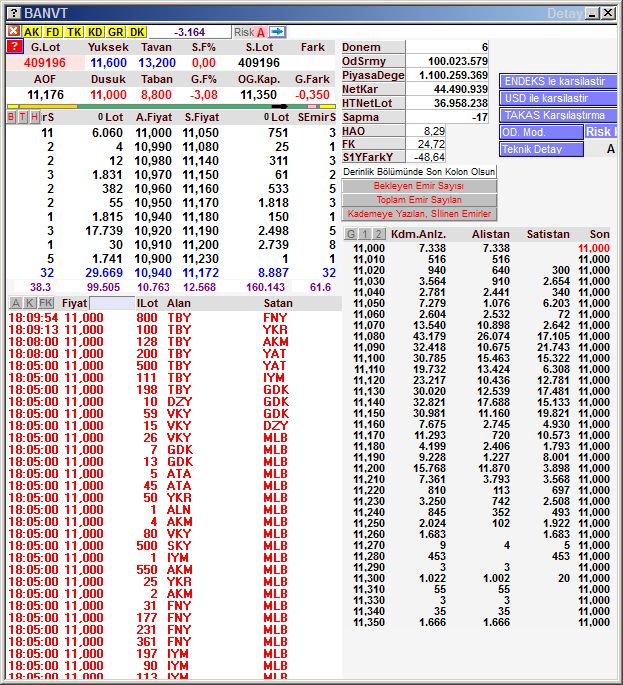Screen dimensions: 623x685
Task: Click the Alan column header in trades
Action: [178, 303]
